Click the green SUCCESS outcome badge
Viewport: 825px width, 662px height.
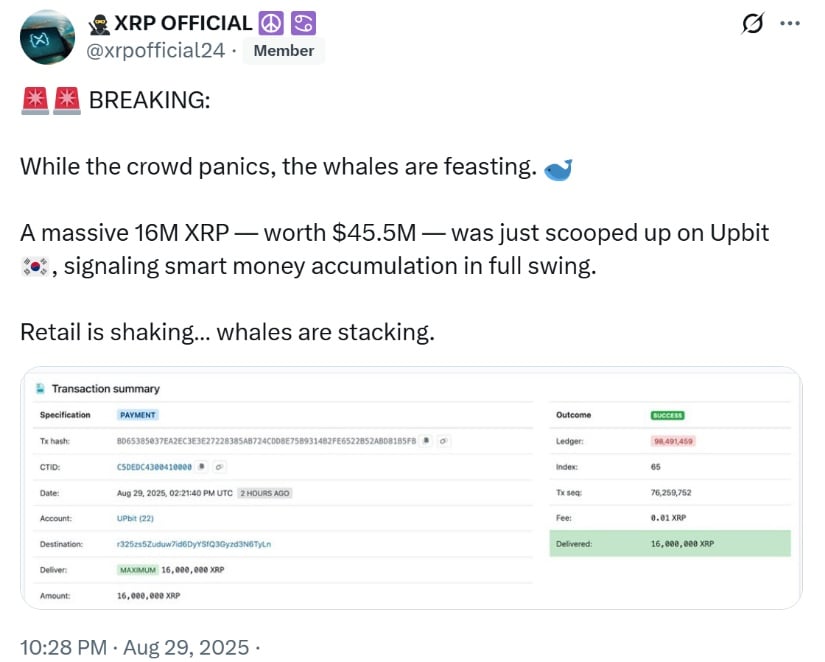click(x=668, y=415)
